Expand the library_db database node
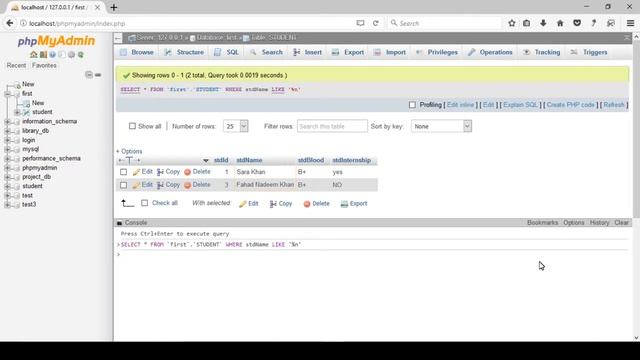The image size is (640, 360). pyautogui.click(x=7, y=131)
